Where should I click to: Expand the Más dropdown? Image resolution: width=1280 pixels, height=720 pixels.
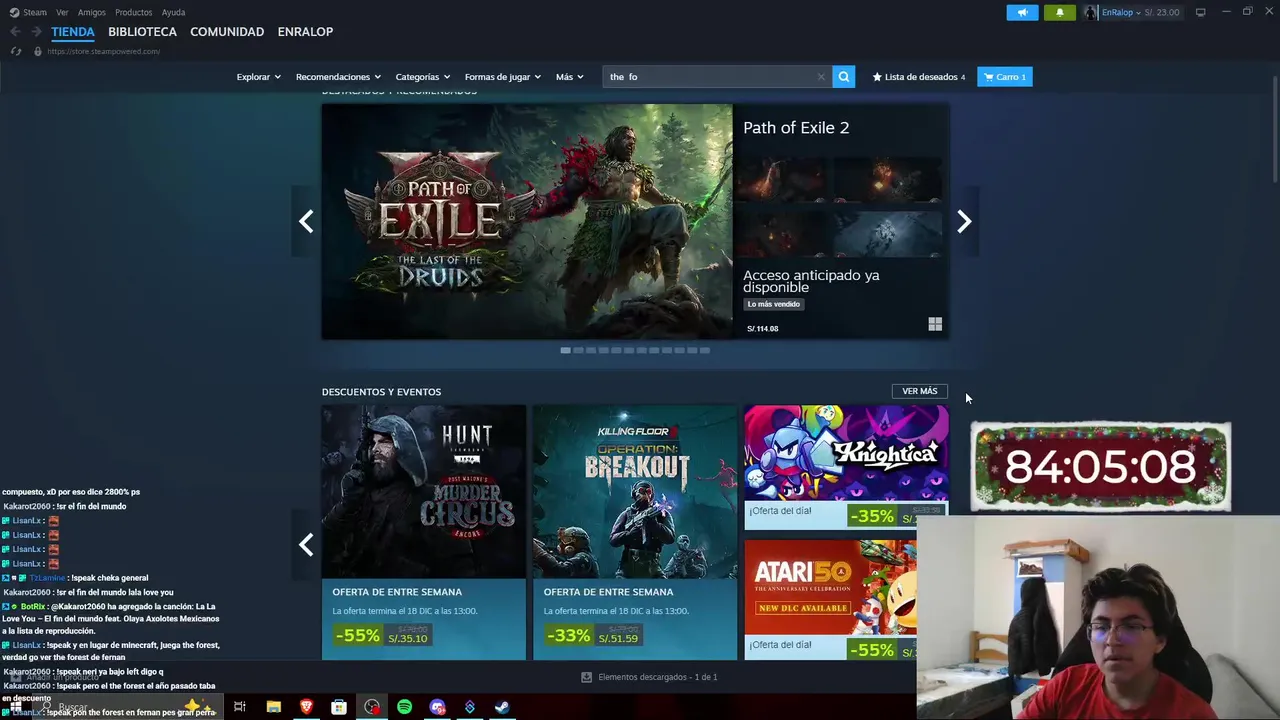click(569, 77)
